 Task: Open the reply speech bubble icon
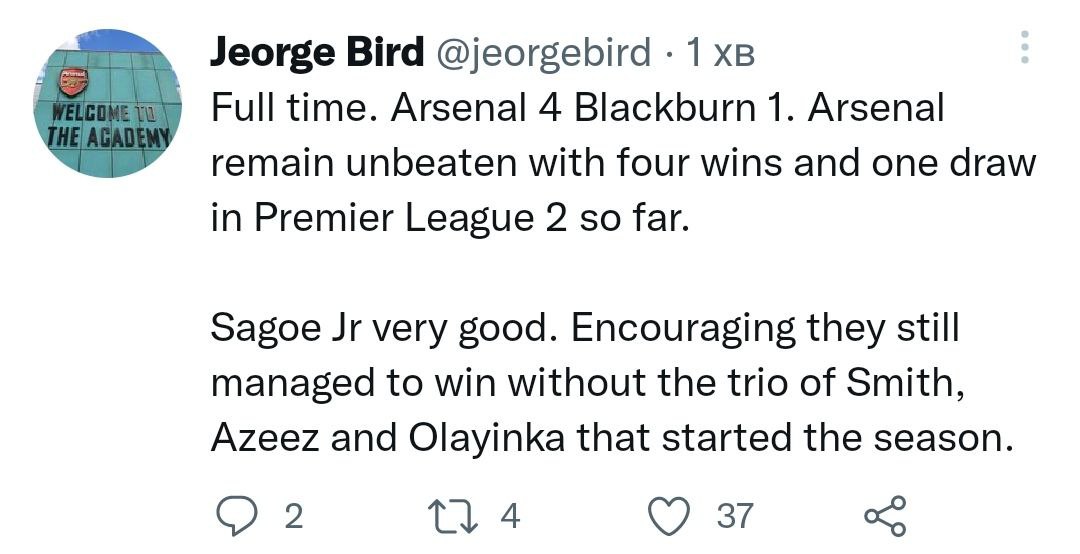pyautogui.click(x=235, y=515)
